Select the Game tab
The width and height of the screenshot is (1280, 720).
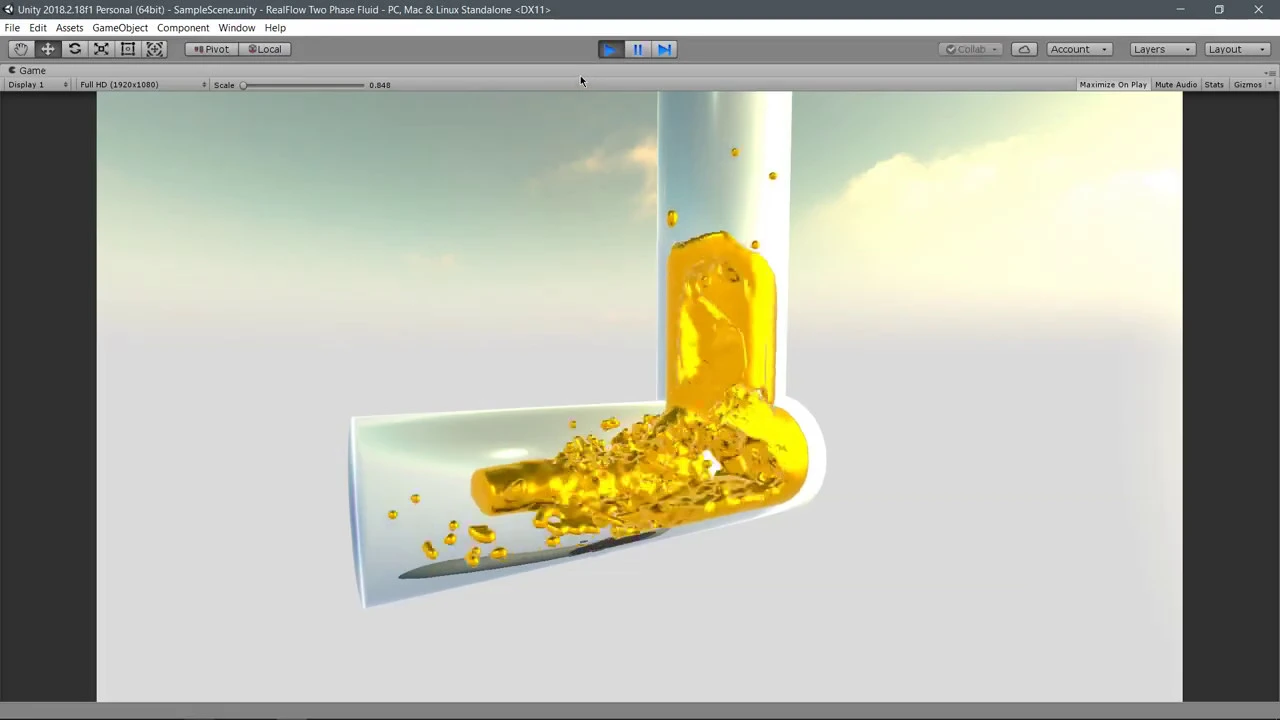click(x=27, y=70)
